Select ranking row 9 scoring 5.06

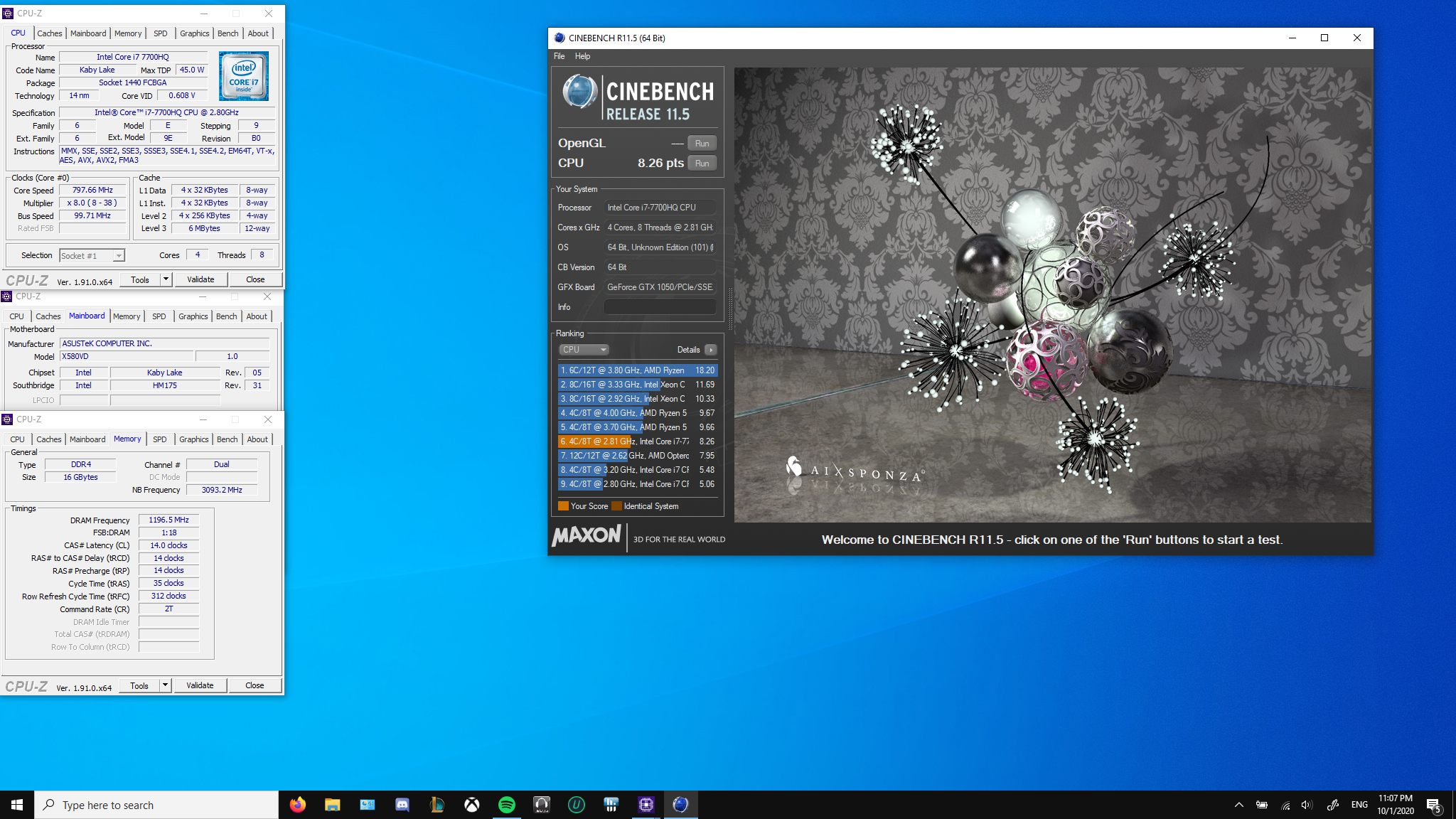point(638,484)
